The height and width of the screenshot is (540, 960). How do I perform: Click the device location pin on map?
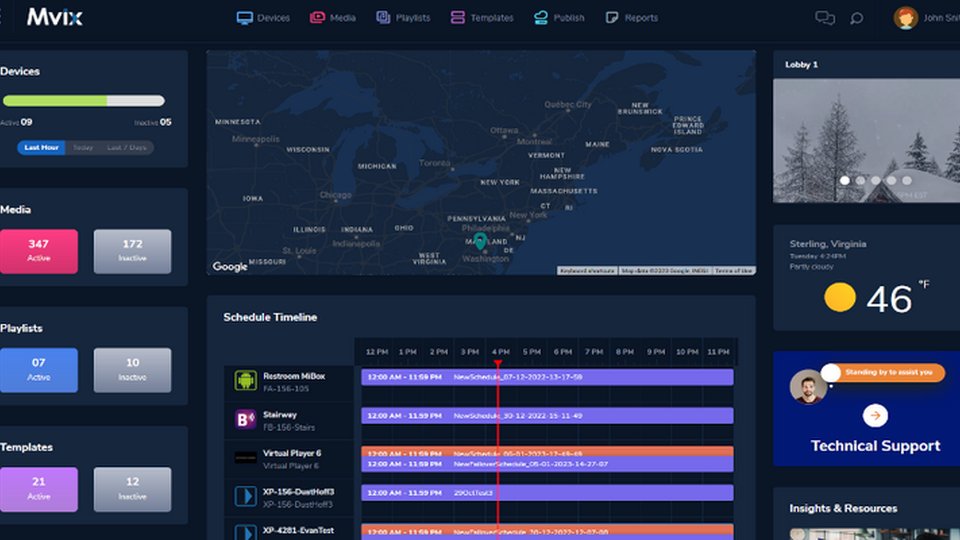(480, 241)
